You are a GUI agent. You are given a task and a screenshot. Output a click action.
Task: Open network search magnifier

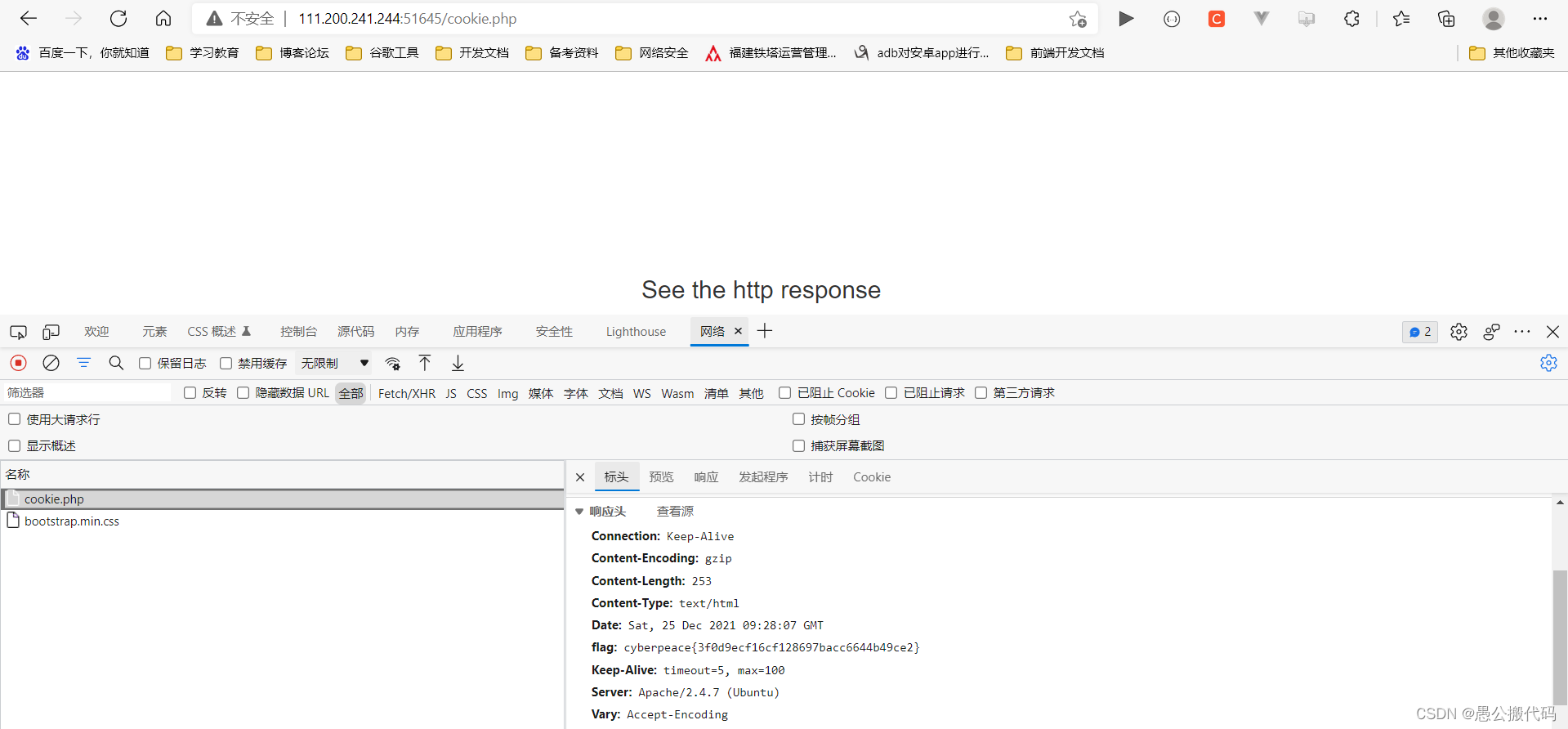[x=116, y=363]
